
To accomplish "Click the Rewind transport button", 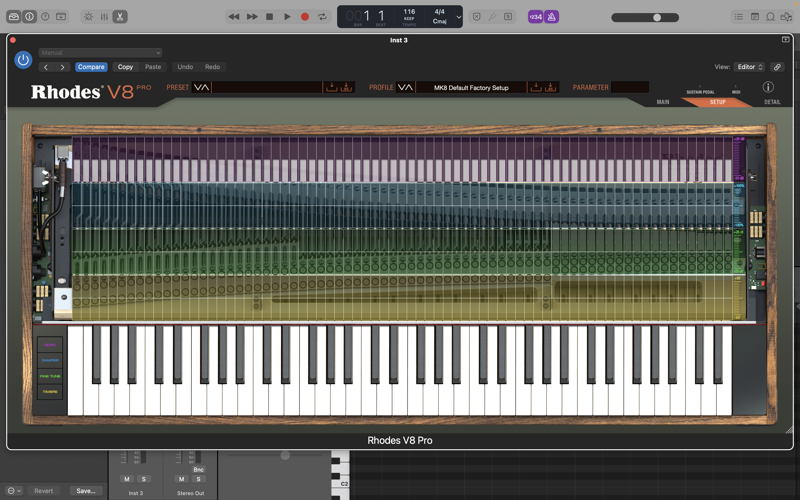I will tap(234, 17).
